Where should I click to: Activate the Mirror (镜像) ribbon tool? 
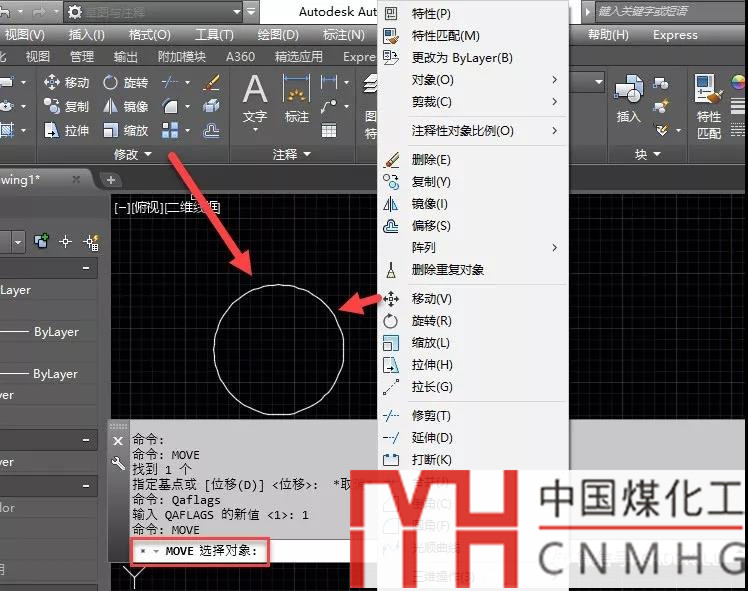(125, 106)
